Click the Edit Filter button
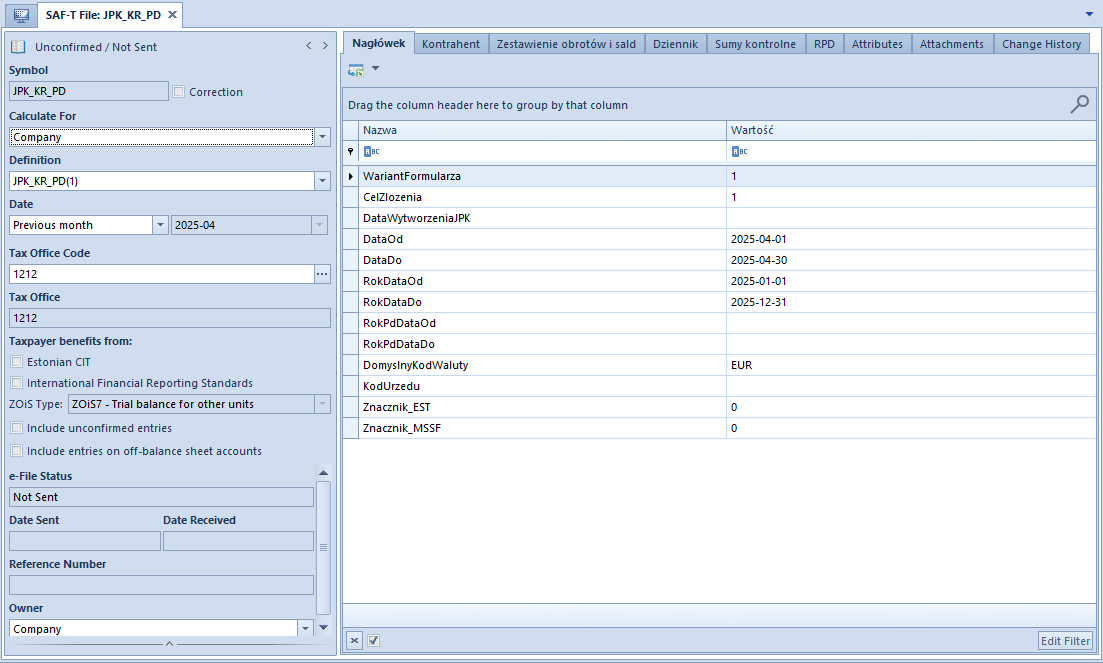The height and width of the screenshot is (663, 1103). 1065,641
